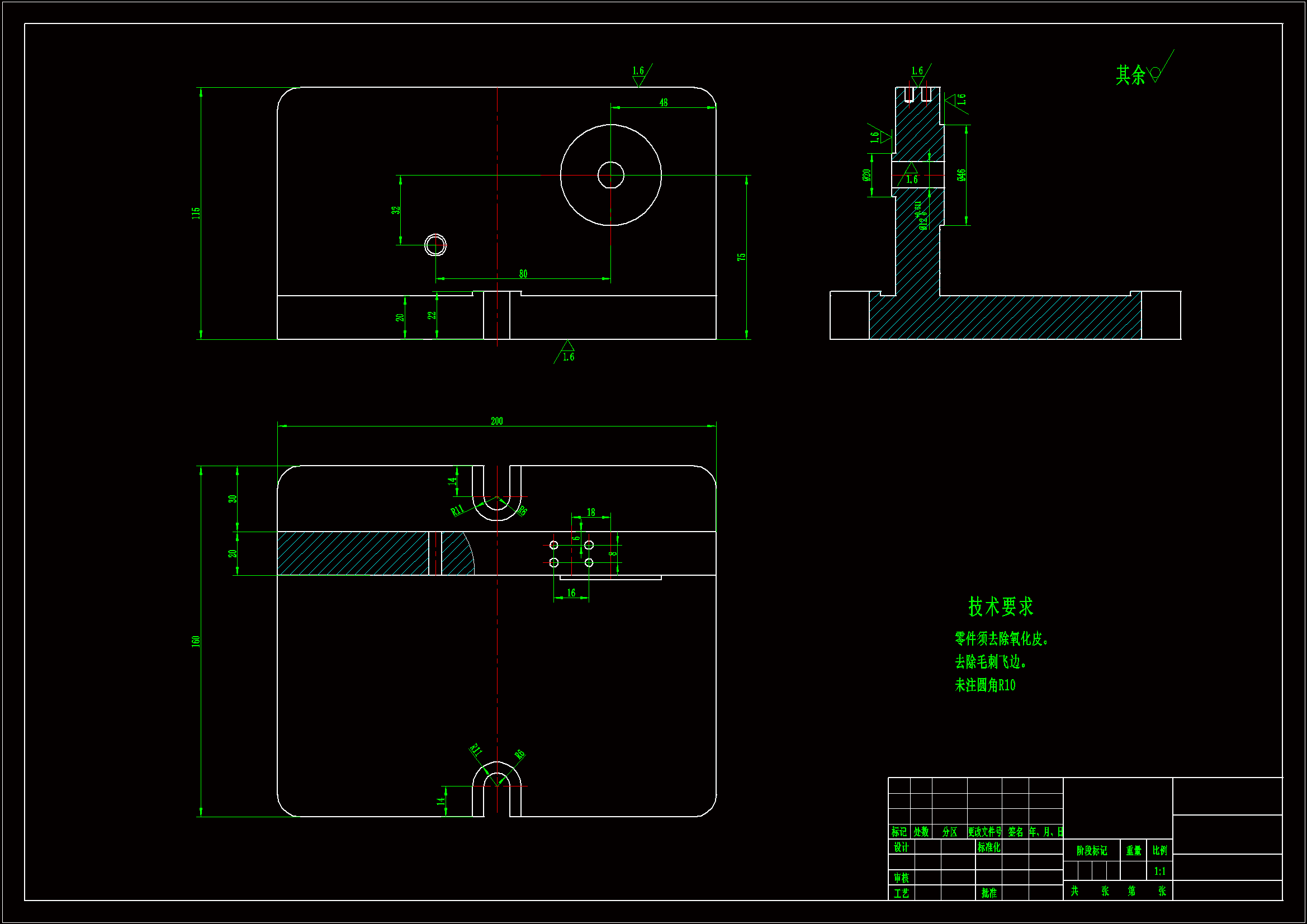Viewport: 1307px width, 924px height.
Task: Click the 75 vertical dimension text
Action: (x=741, y=257)
